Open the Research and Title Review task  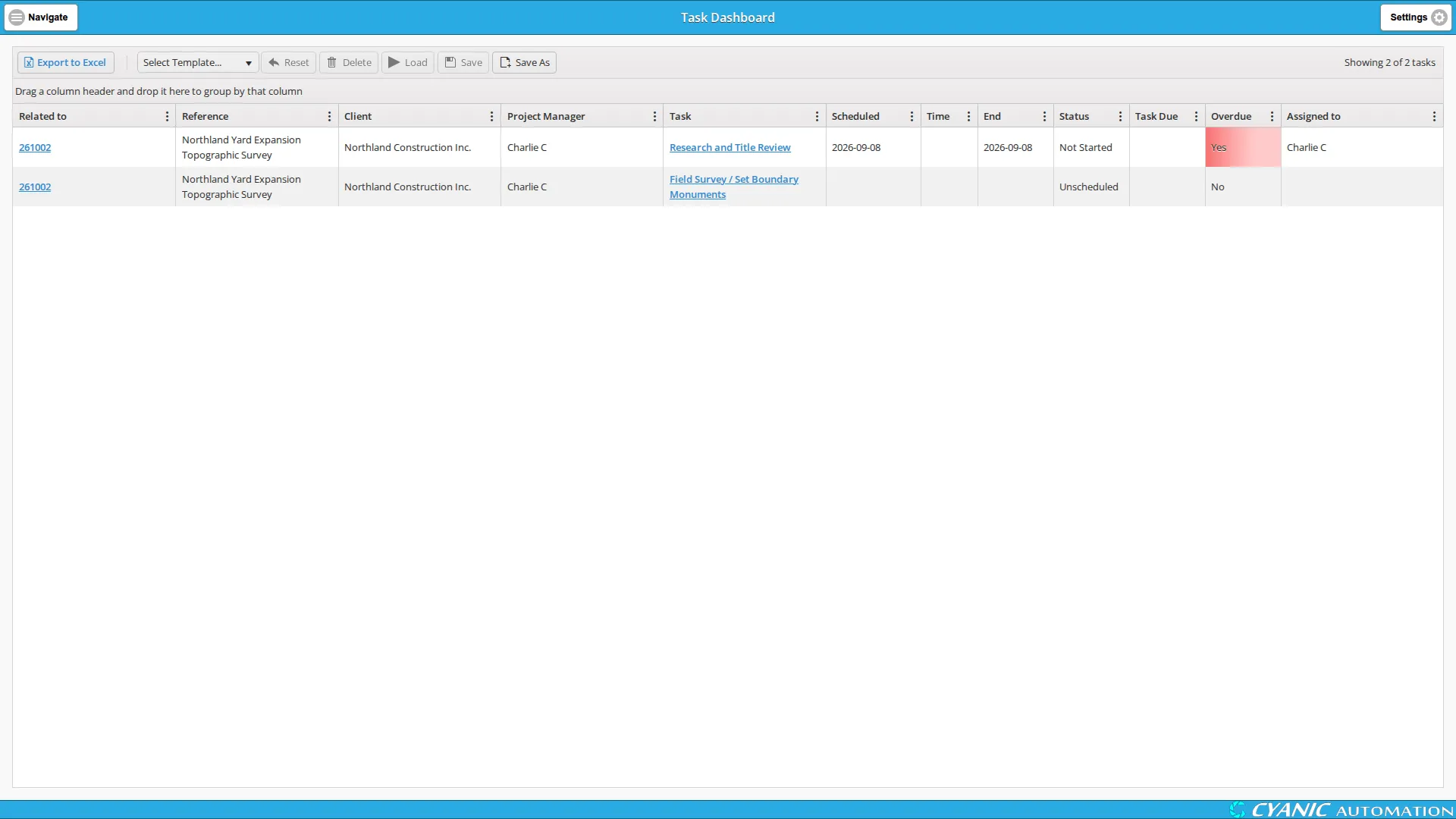click(x=730, y=147)
